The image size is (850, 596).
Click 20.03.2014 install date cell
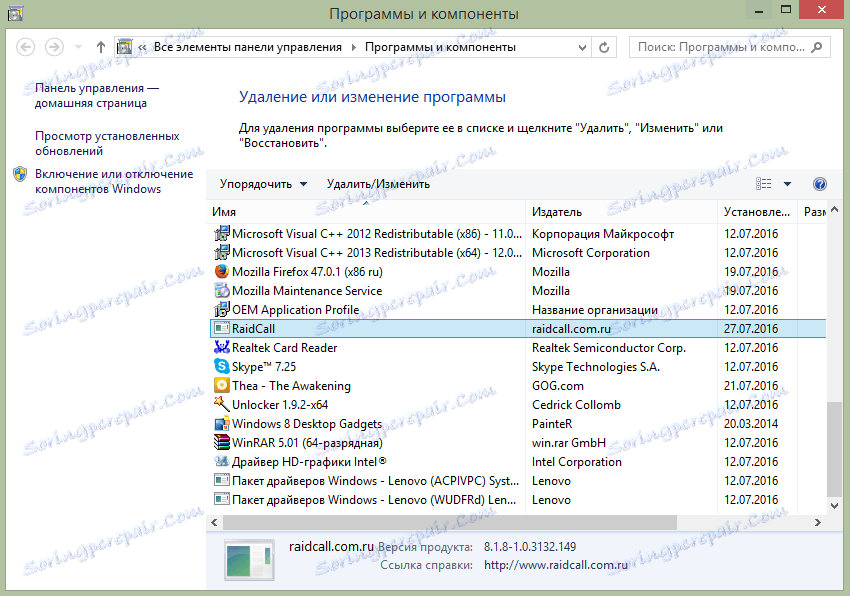(751, 424)
